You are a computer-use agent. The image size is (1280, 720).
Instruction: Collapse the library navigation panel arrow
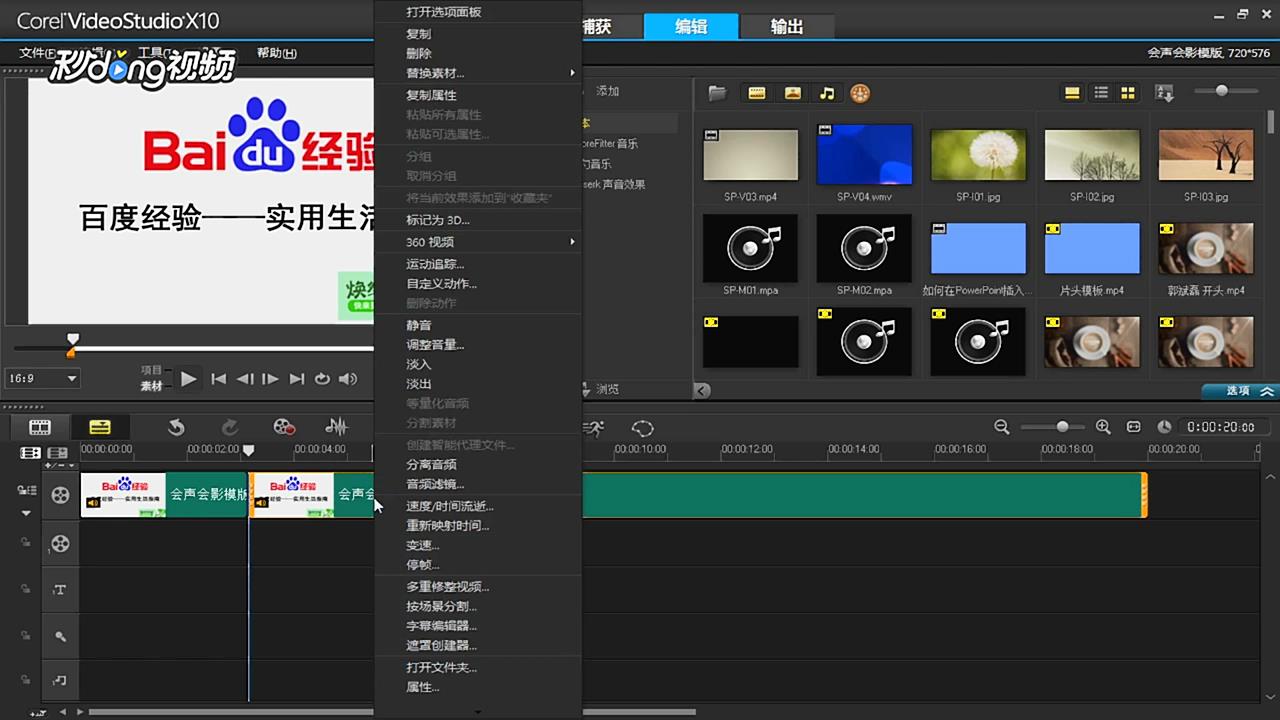coord(703,390)
